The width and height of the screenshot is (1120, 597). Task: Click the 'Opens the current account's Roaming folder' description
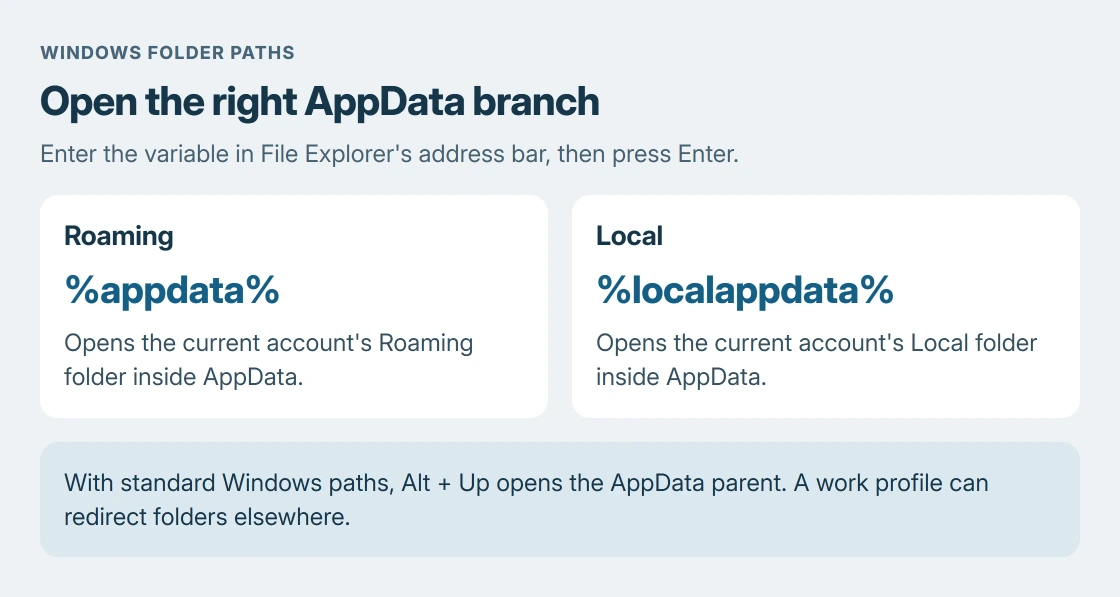[269, 360]
